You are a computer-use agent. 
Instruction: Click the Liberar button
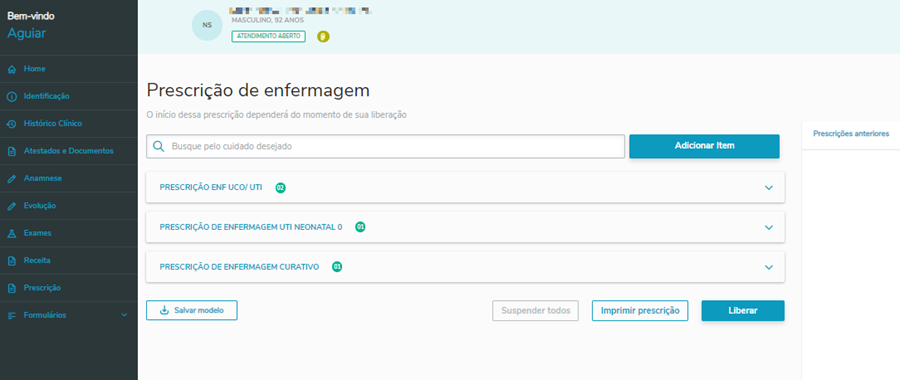pyautogui.click(x=743, y=311)
